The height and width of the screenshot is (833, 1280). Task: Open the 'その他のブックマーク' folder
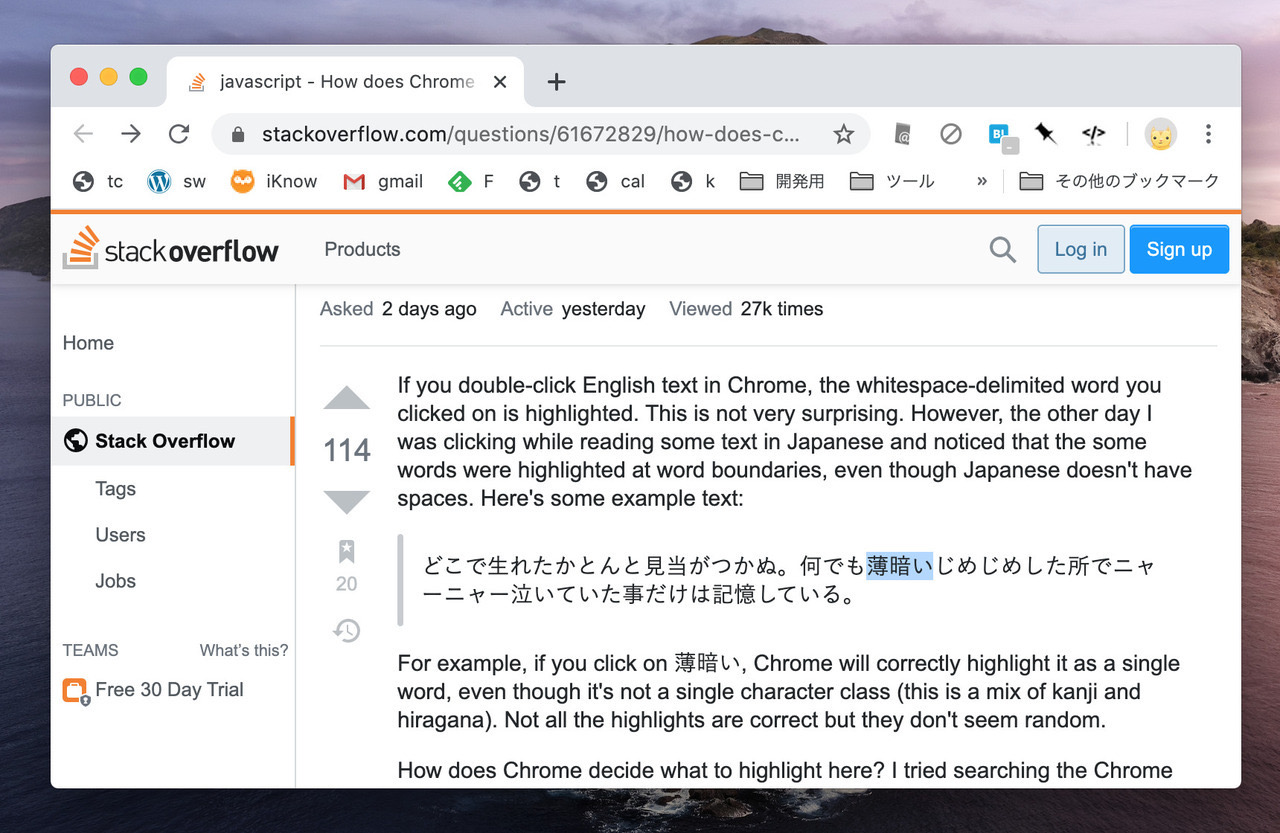coord(1119,181)
